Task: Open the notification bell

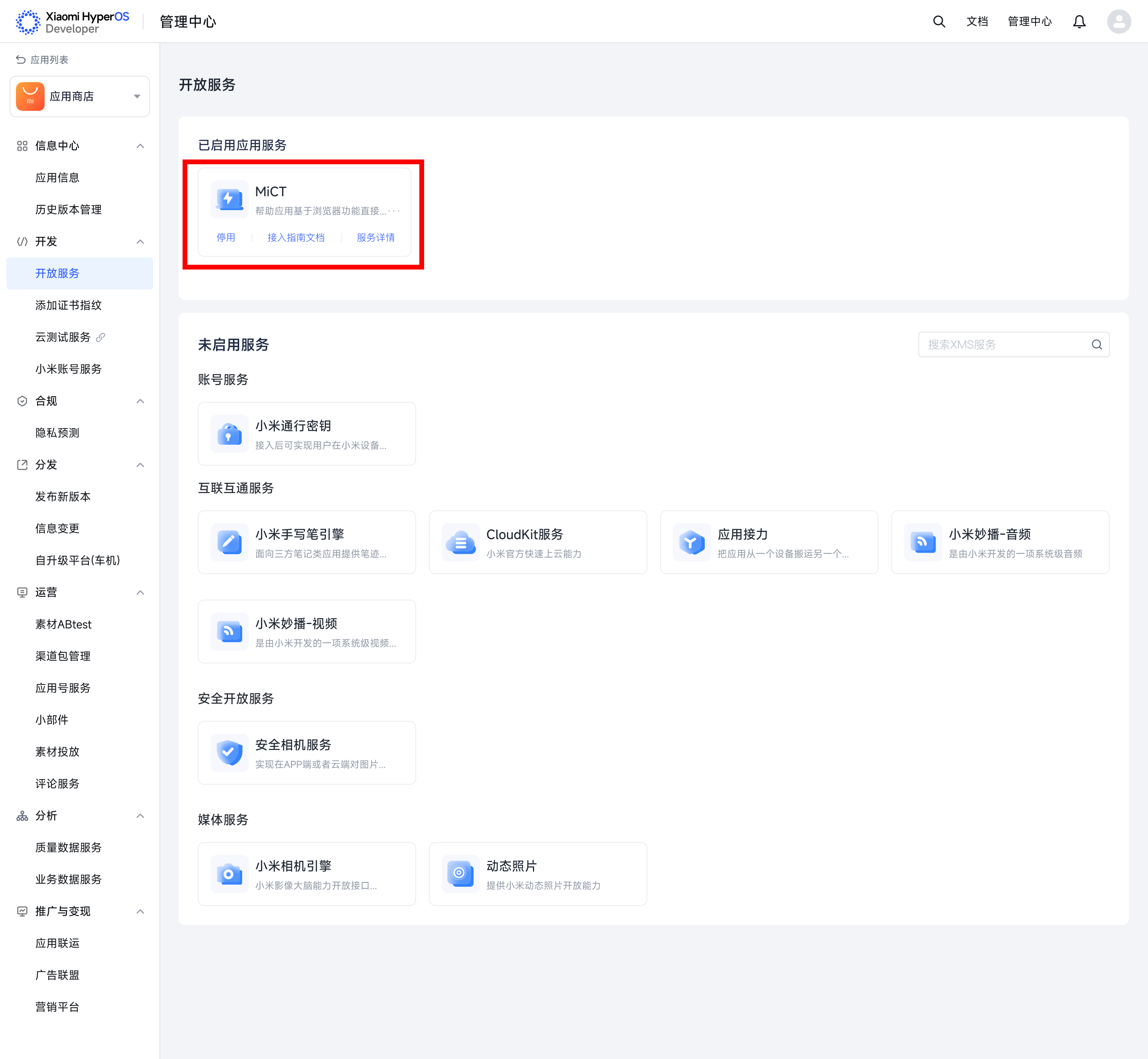Action: 1079,22
